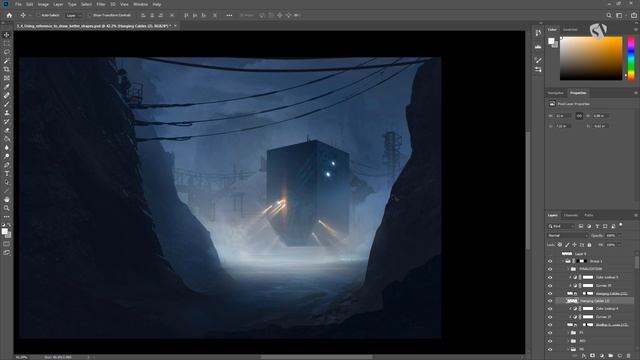Open the Kind layer filter dropdown
640x360 pixels.
tap(561, 226)
